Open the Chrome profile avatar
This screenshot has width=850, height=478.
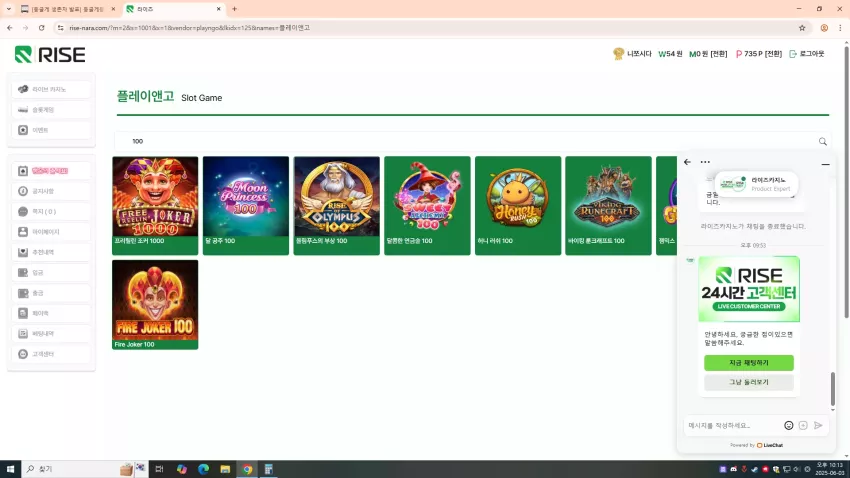click(x=824, y=28)
